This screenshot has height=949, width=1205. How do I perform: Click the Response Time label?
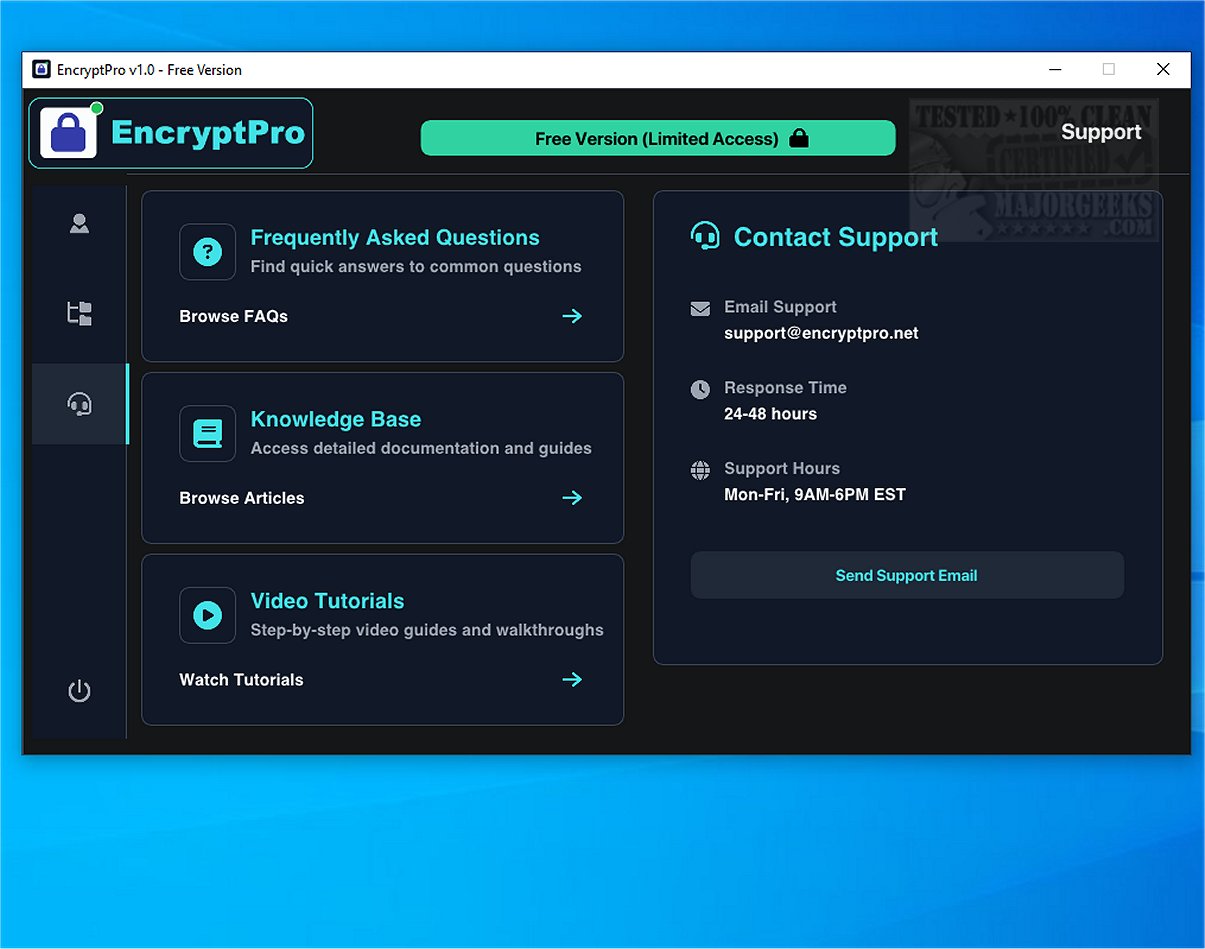[785, 388]
